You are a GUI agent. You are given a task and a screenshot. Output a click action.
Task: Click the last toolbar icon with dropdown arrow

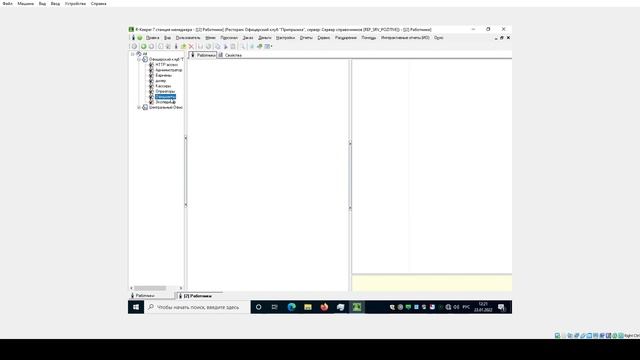pyautogui.click(x=268, y=46)
